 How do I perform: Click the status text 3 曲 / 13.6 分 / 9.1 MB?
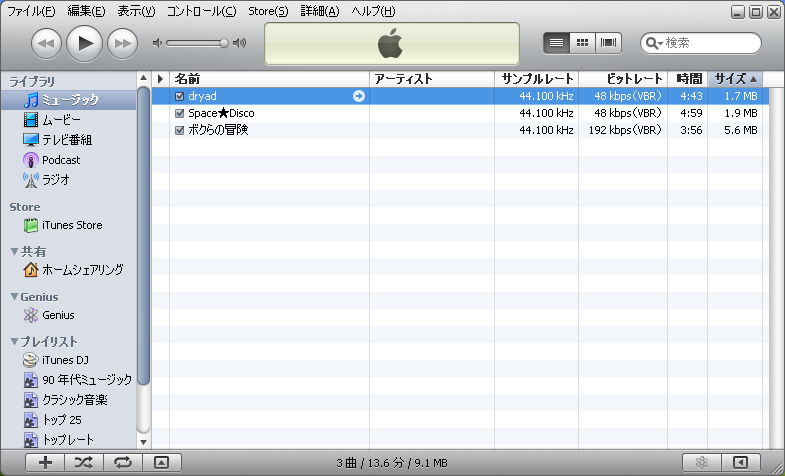point(392,463)
